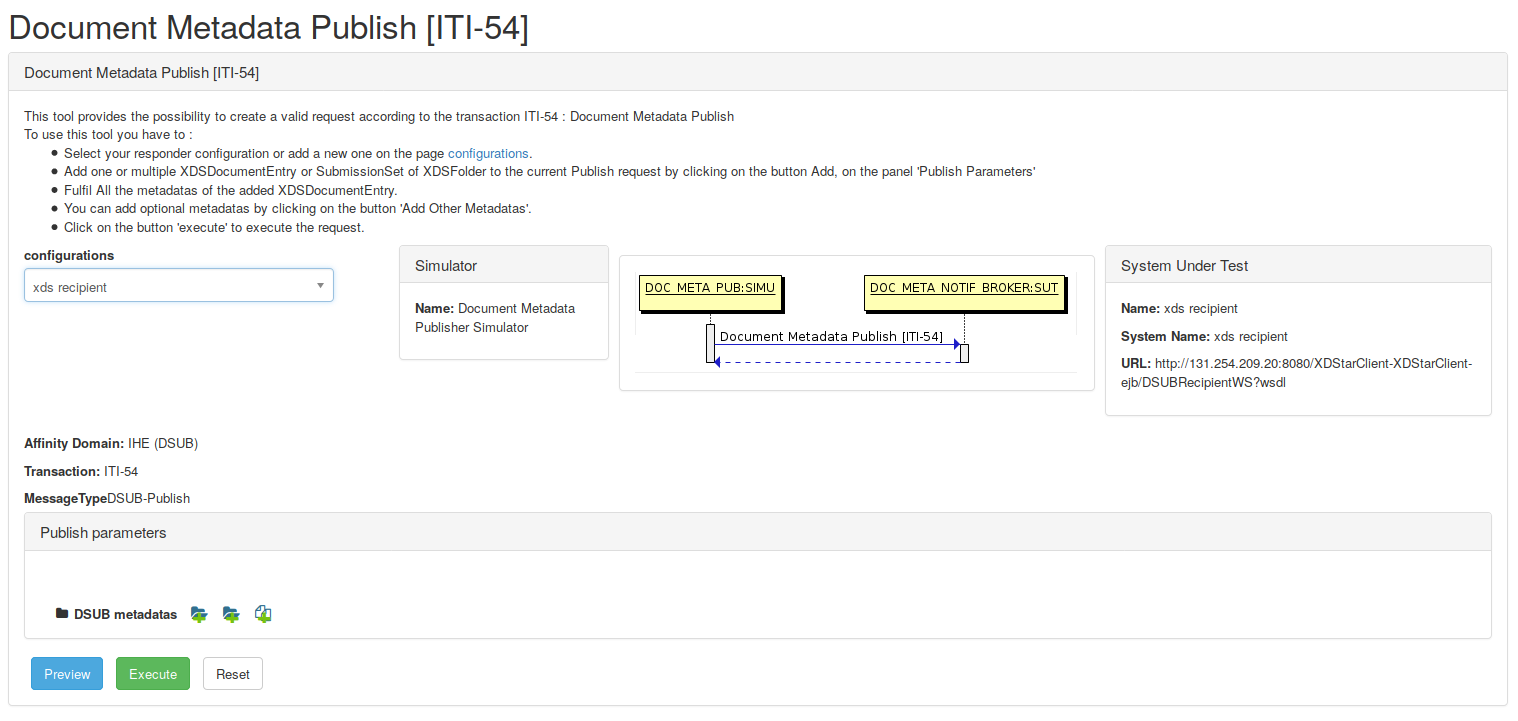Click the Simulator panel heading
This screenshot has width=1518, height=721.
pyautogui.click(x=446, y=266)
